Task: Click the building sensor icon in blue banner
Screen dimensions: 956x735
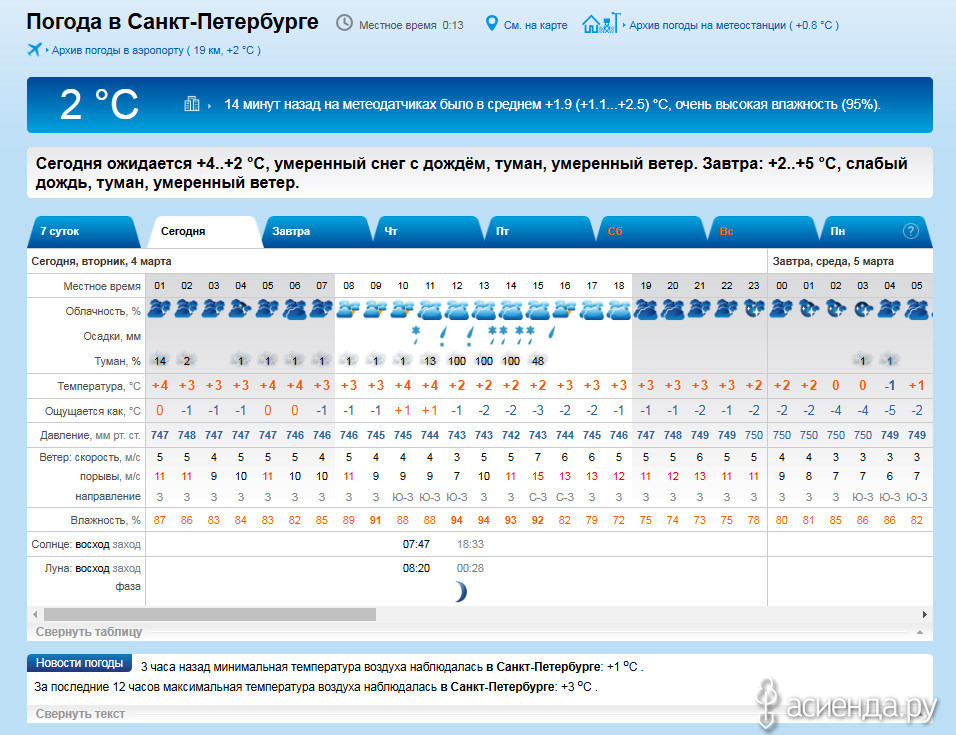Action: click(x=191, y=104)
